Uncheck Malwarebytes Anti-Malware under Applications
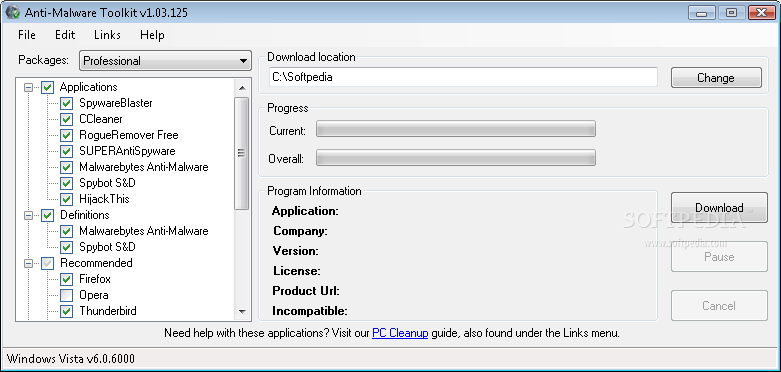 66,167
